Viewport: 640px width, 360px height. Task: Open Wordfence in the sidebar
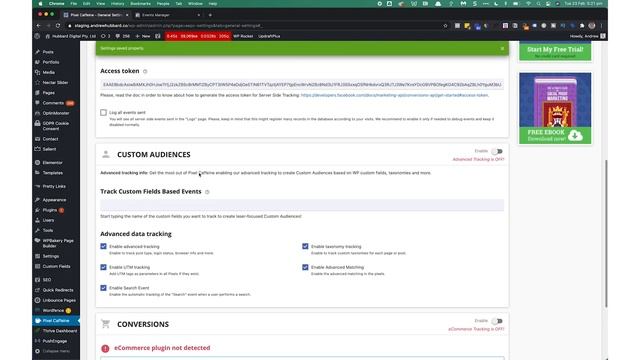coord(53,310)
